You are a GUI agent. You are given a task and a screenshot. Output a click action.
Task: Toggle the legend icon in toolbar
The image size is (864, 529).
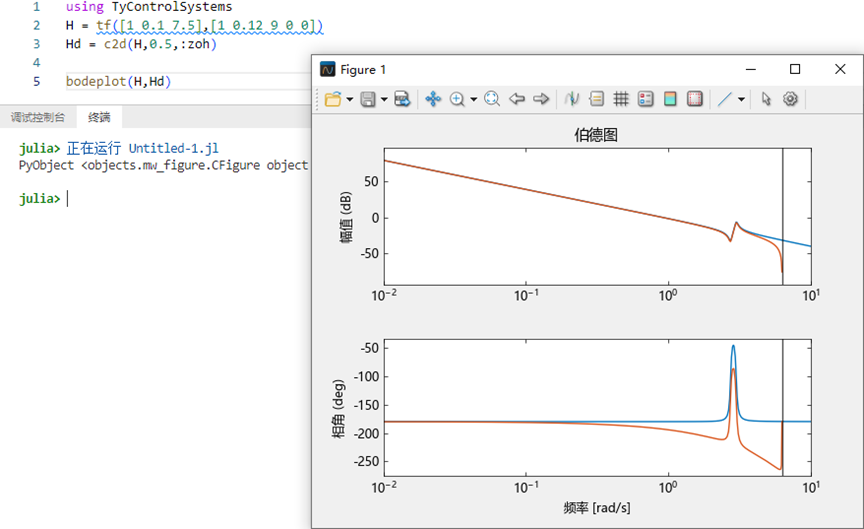[x=645, y=99]
